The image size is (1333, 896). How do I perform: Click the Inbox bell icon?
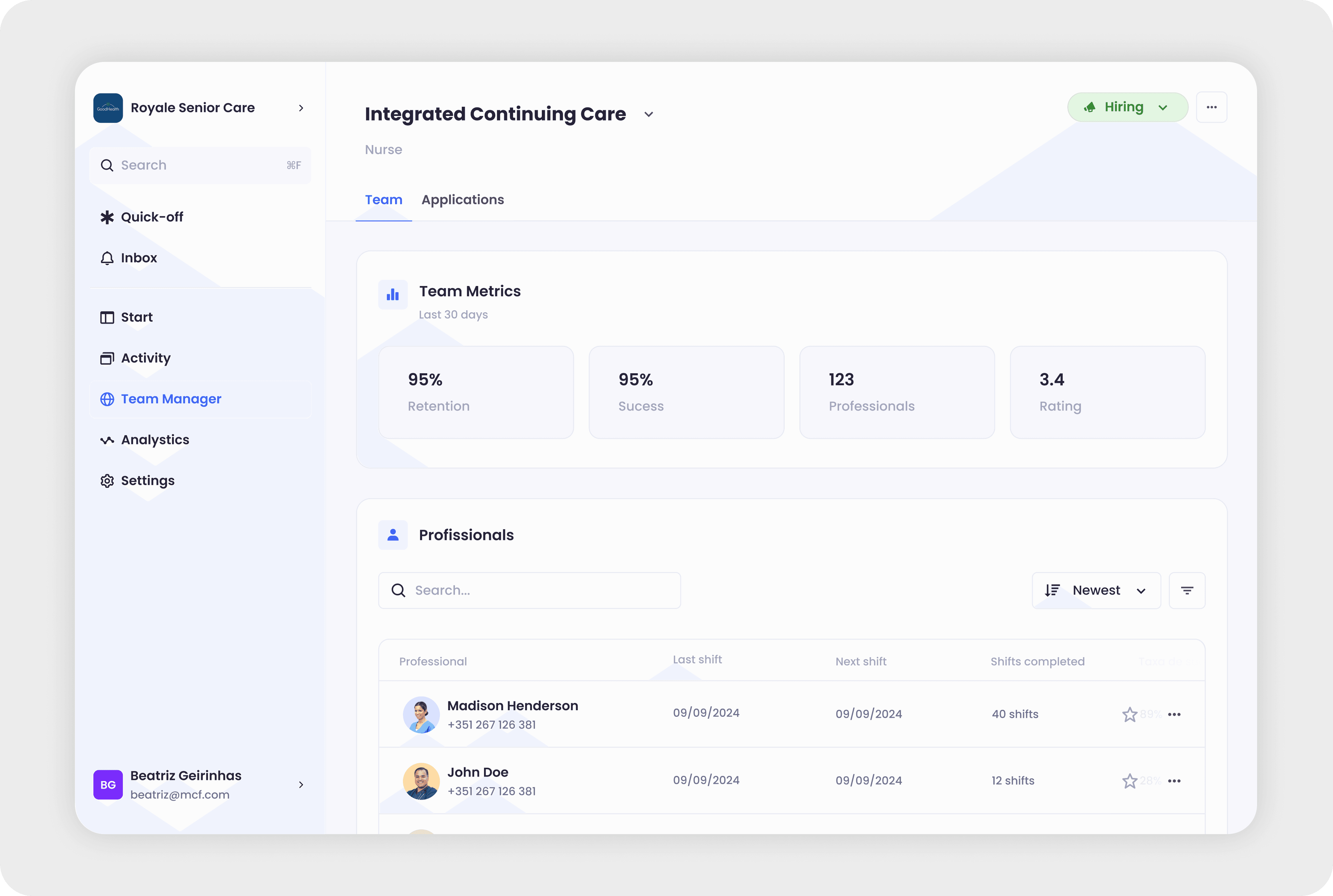(107, 258)
